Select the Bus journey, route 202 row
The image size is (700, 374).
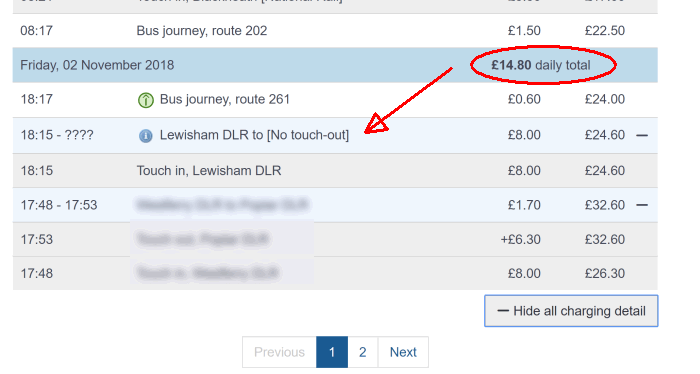[335, 31]
